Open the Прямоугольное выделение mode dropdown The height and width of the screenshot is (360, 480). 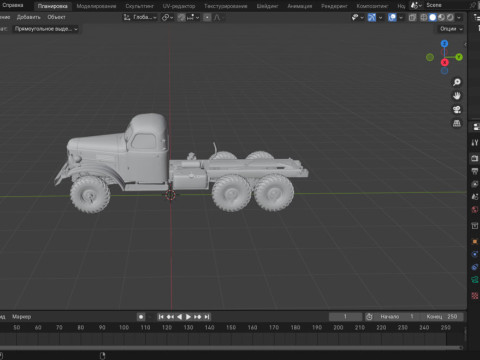click(46, 29)
